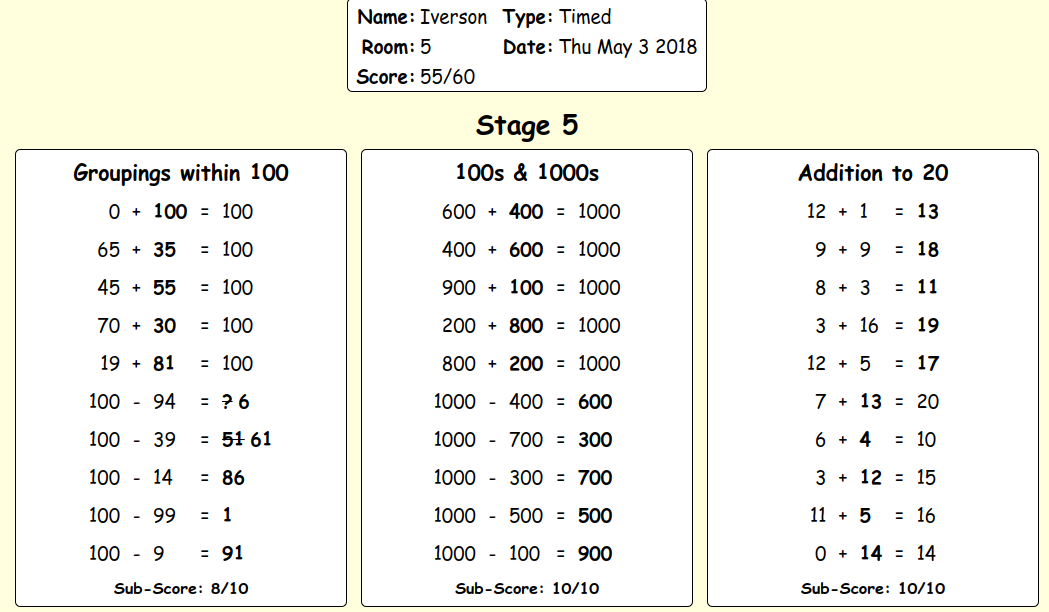Click the answer 55 in '45 + 55'
Image resolution: width=1049 pixels, height=612 pixels.
tap(164, 288)
